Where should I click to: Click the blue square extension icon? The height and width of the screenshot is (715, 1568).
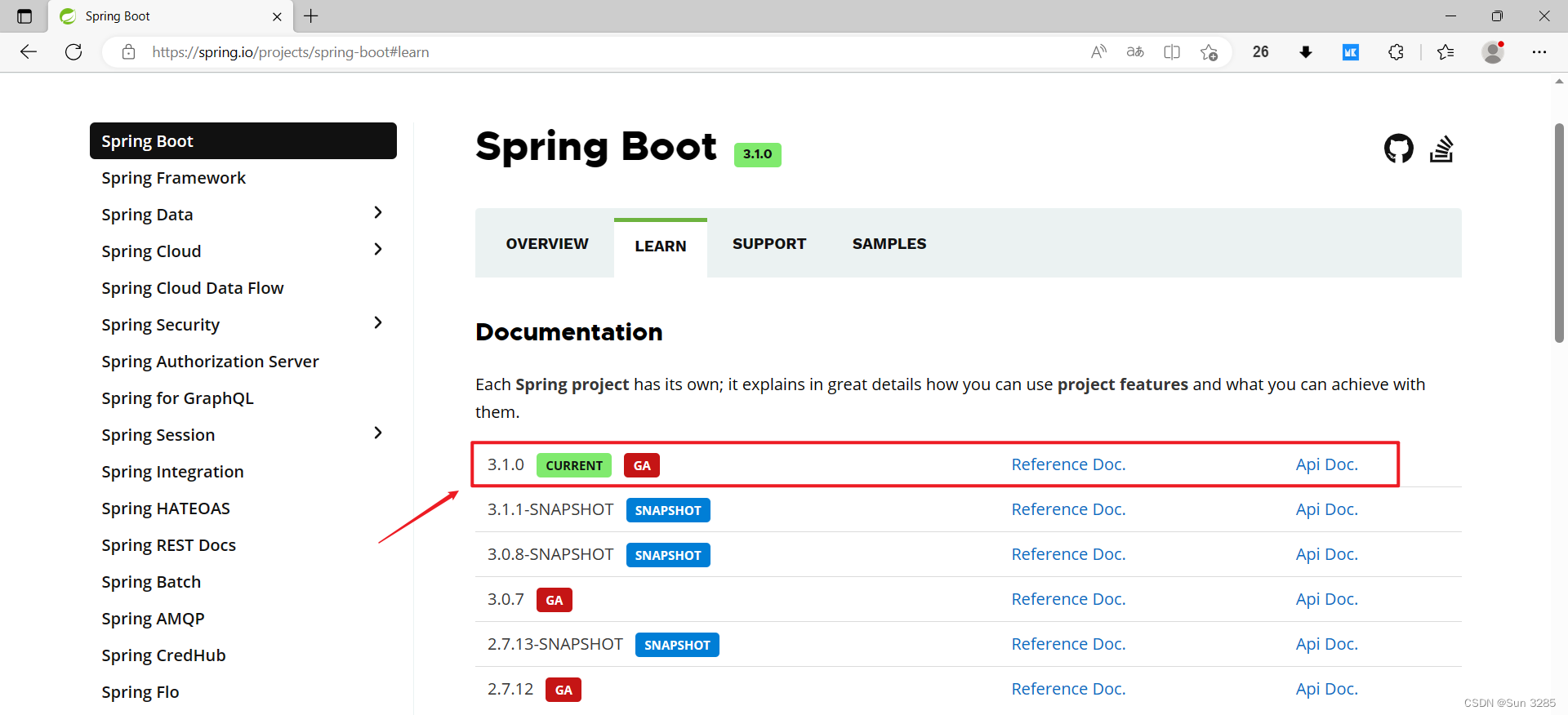pyautogui.click(x=1351, y=52)
